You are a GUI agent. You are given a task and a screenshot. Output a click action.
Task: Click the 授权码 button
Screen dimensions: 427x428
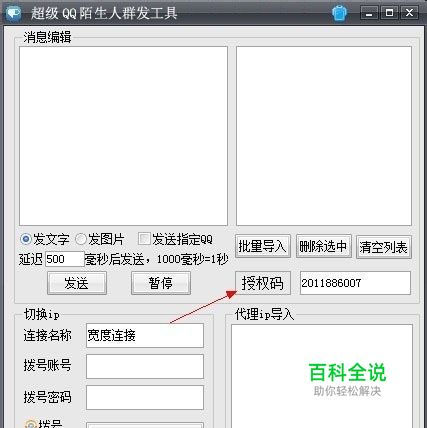tap(263, 283)
